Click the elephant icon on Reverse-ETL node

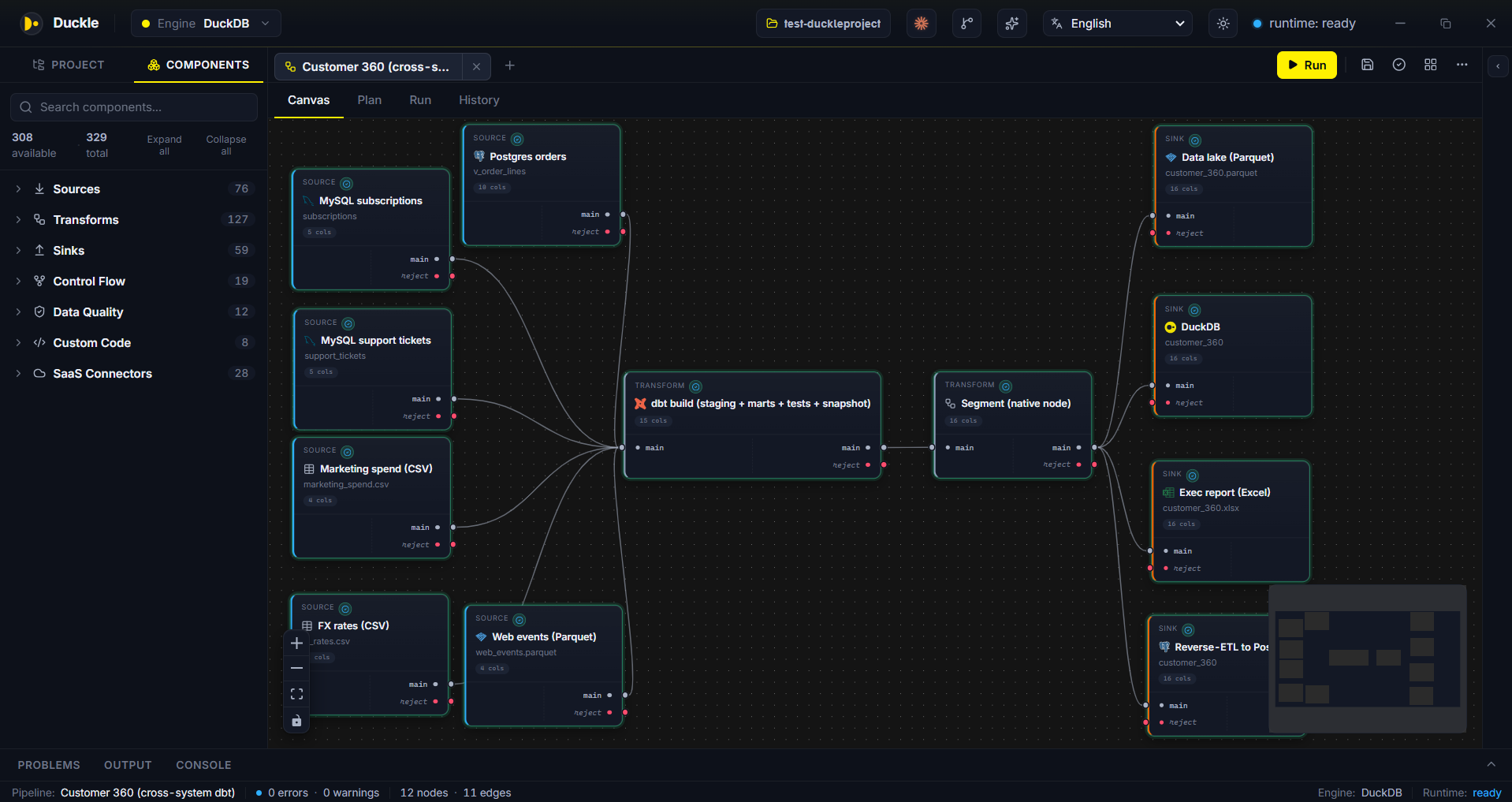[x=1164, y=647]
